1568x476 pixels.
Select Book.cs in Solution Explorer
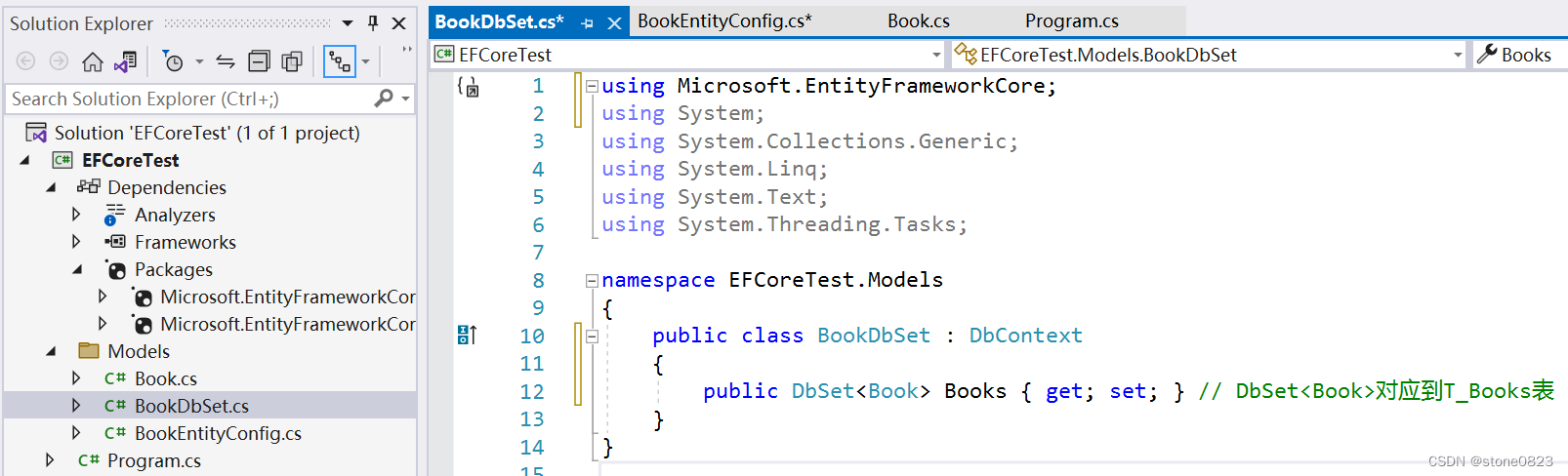tap(166, 378)
